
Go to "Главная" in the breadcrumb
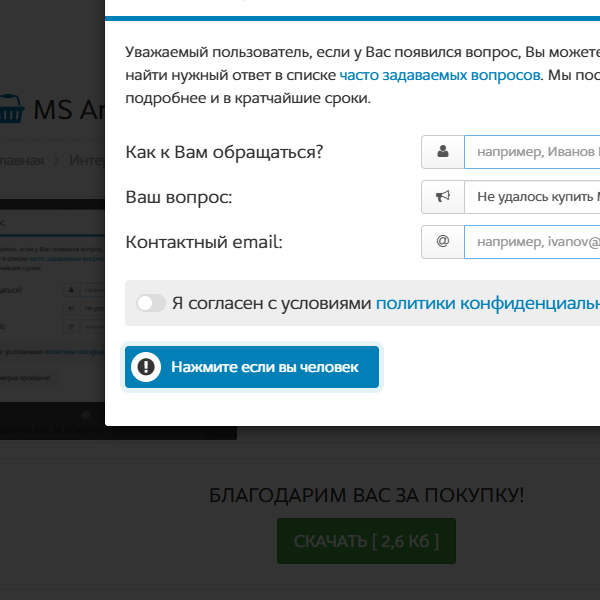coord(20,159)
